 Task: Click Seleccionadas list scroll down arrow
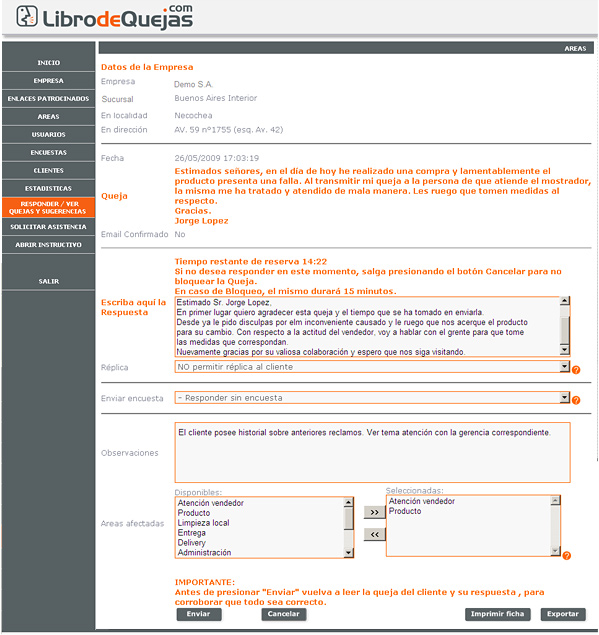556,550
